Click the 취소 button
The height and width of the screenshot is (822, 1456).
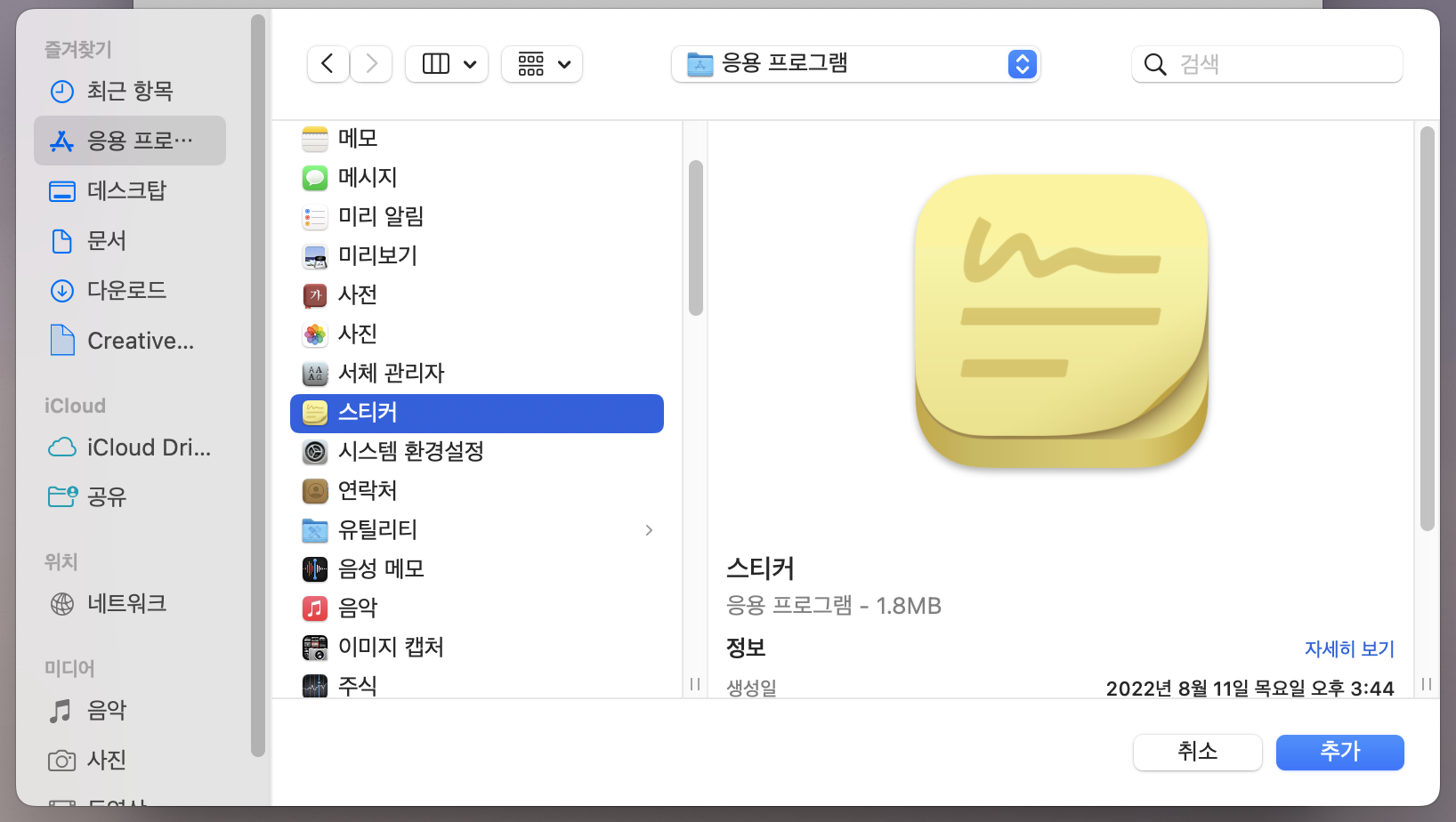[x=1197, y=752]
